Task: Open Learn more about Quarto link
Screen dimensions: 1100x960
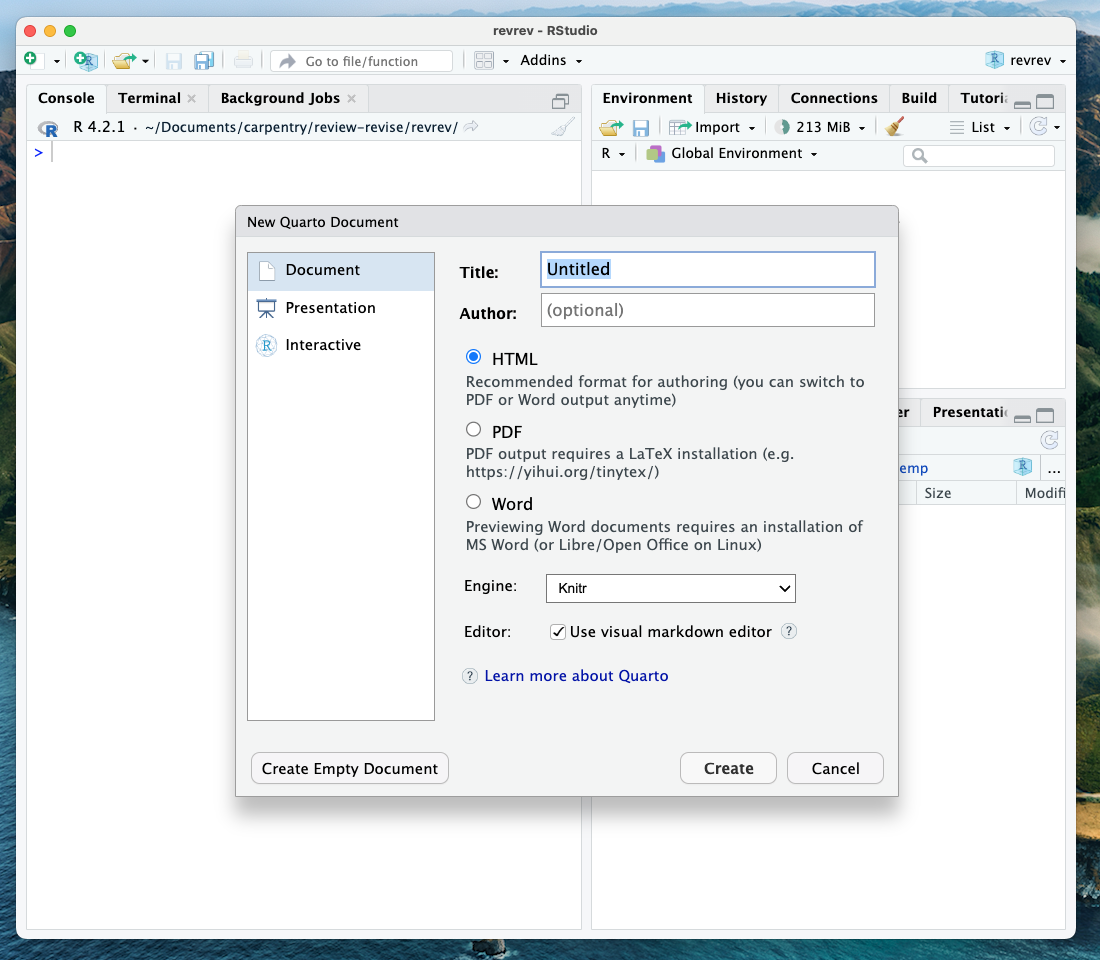Action: tap(576, 675)
